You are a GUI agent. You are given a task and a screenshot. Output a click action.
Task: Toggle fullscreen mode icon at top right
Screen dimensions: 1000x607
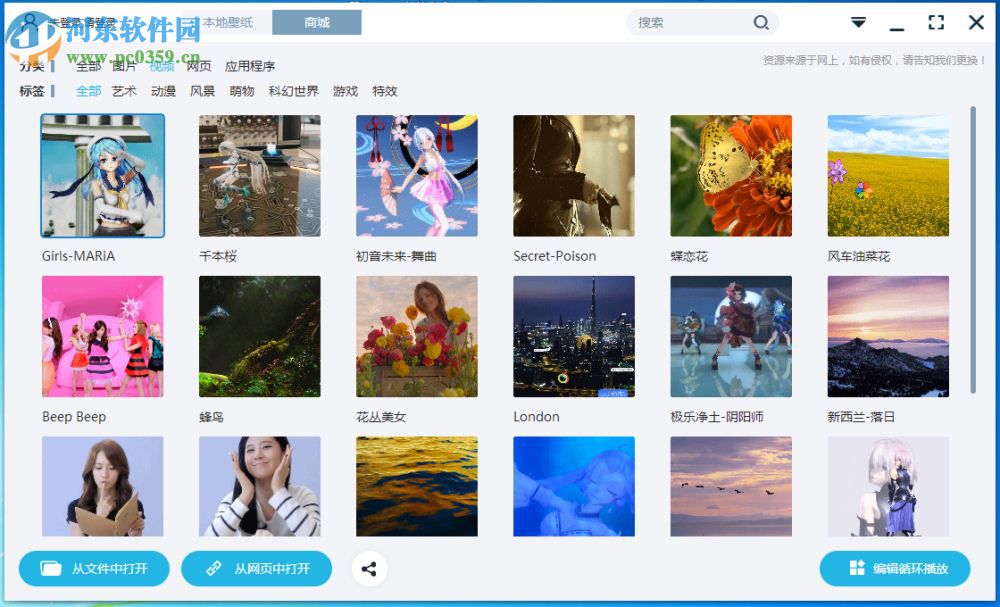tap(936, 21)
